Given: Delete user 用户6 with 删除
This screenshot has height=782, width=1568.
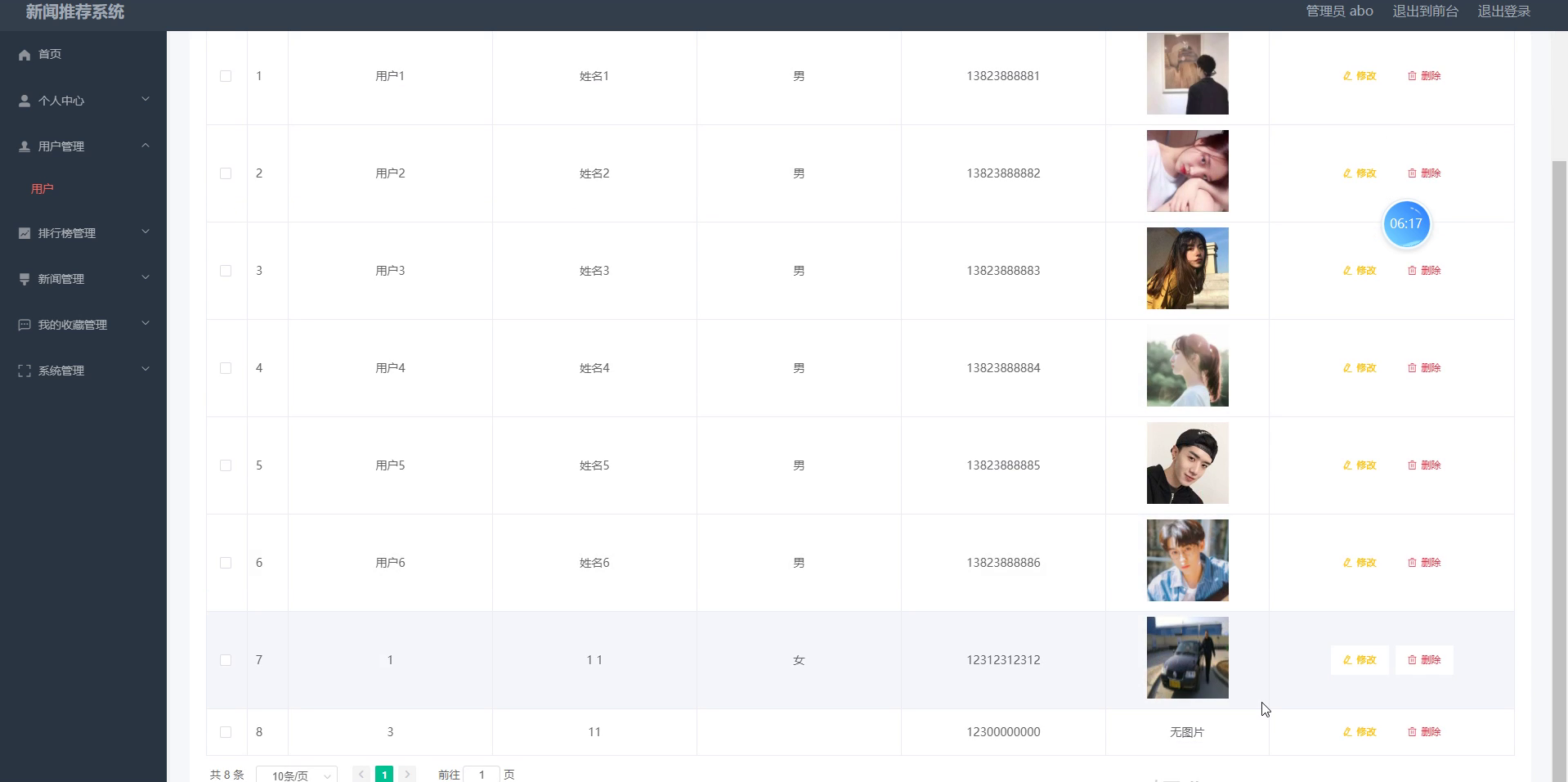Looking at the screenshot, I should click(1424, 563).
